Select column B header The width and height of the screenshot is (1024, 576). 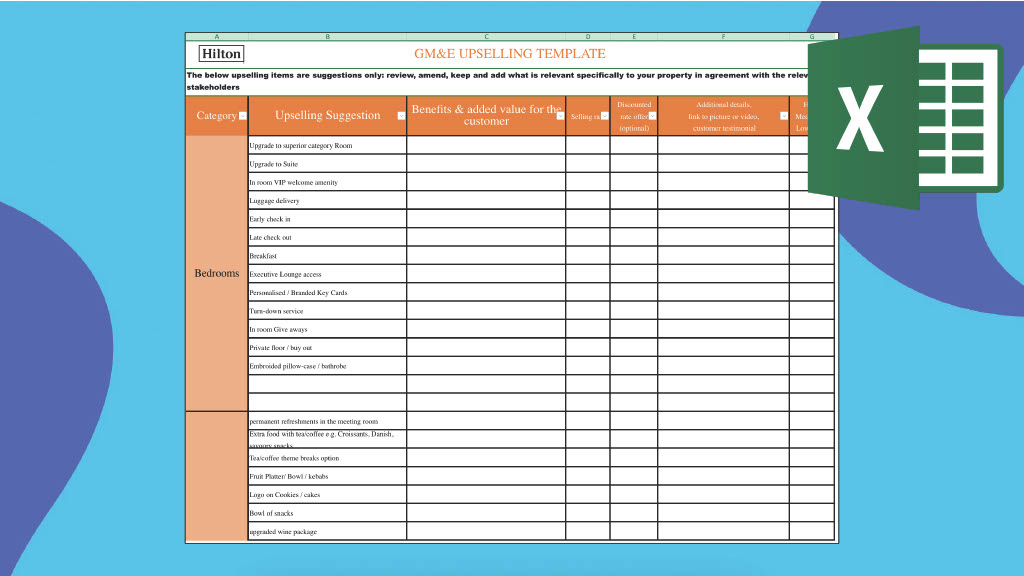tap(327, 37)
